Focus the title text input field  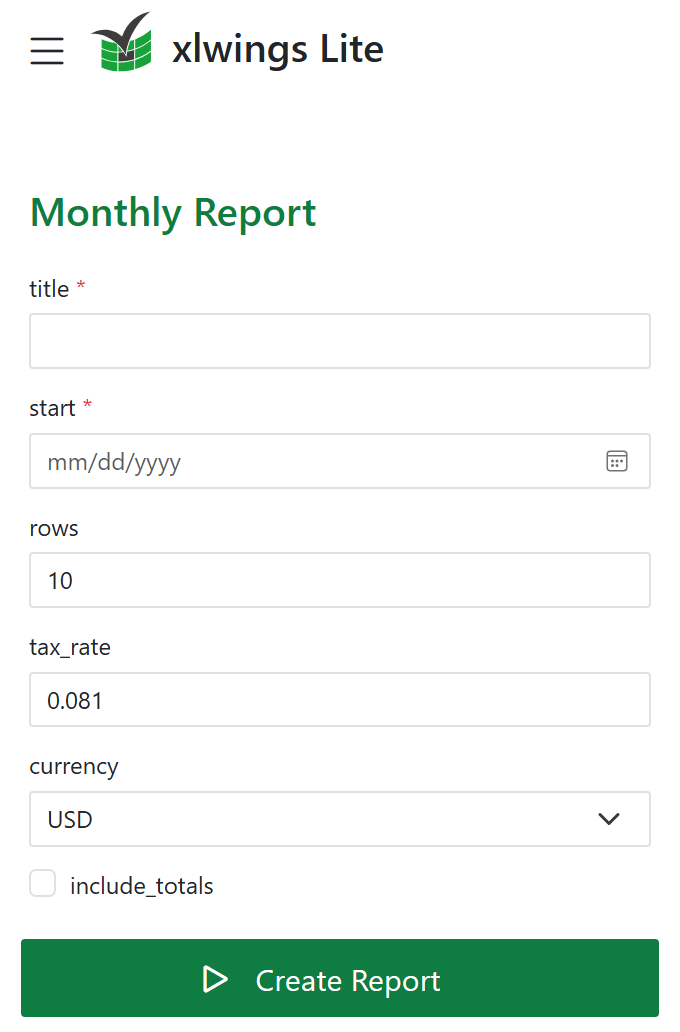pyautogui.click(x=340, y=341)
